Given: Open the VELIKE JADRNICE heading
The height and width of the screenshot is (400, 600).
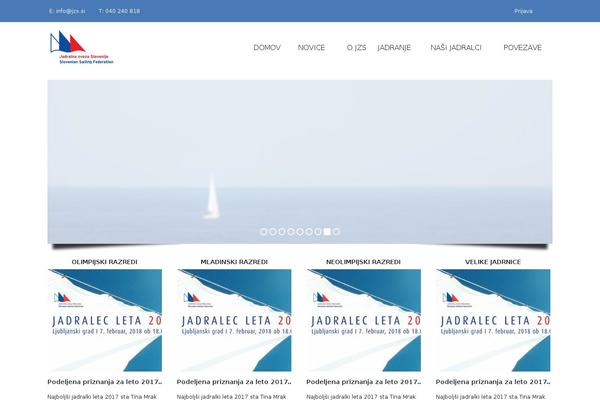Looking at the screenshot, I should (493, 262).
